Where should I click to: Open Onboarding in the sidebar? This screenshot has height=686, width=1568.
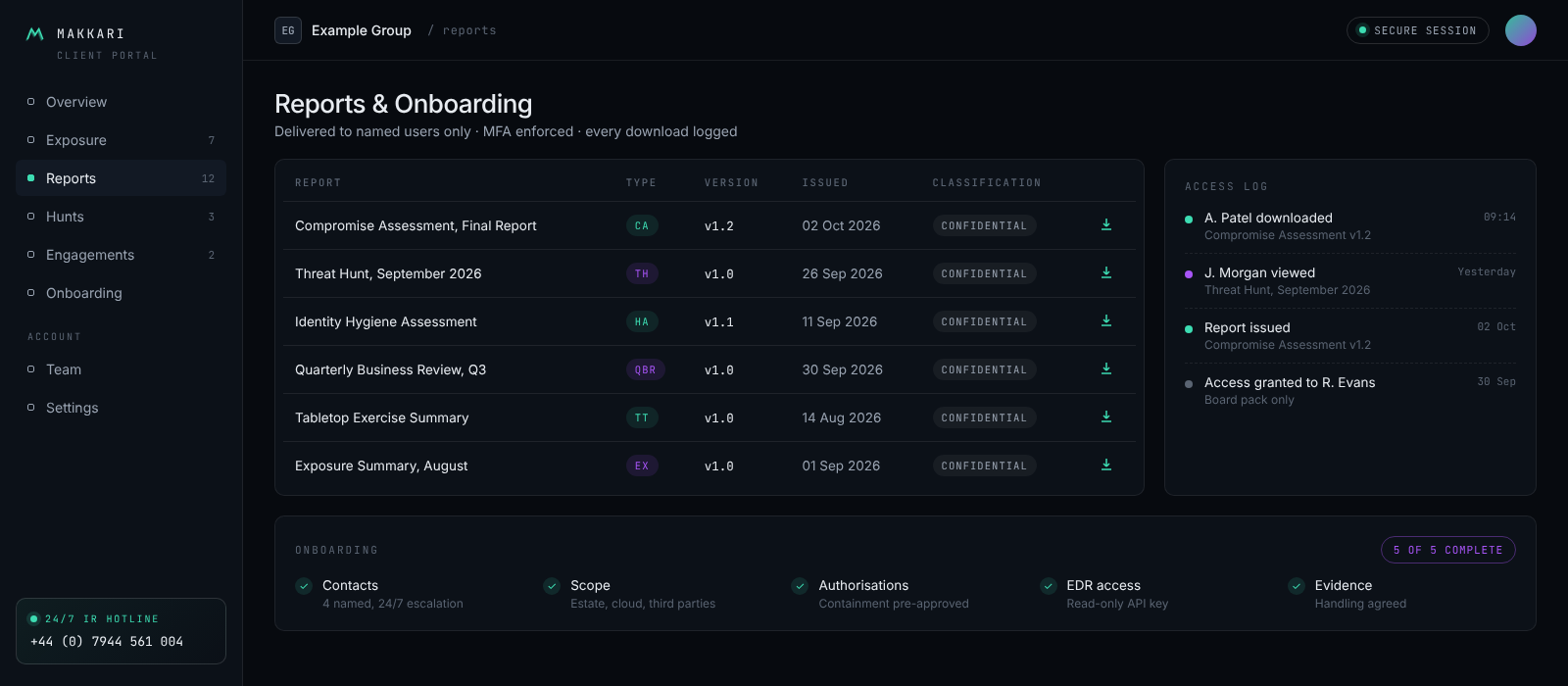[x=122, y=293]
